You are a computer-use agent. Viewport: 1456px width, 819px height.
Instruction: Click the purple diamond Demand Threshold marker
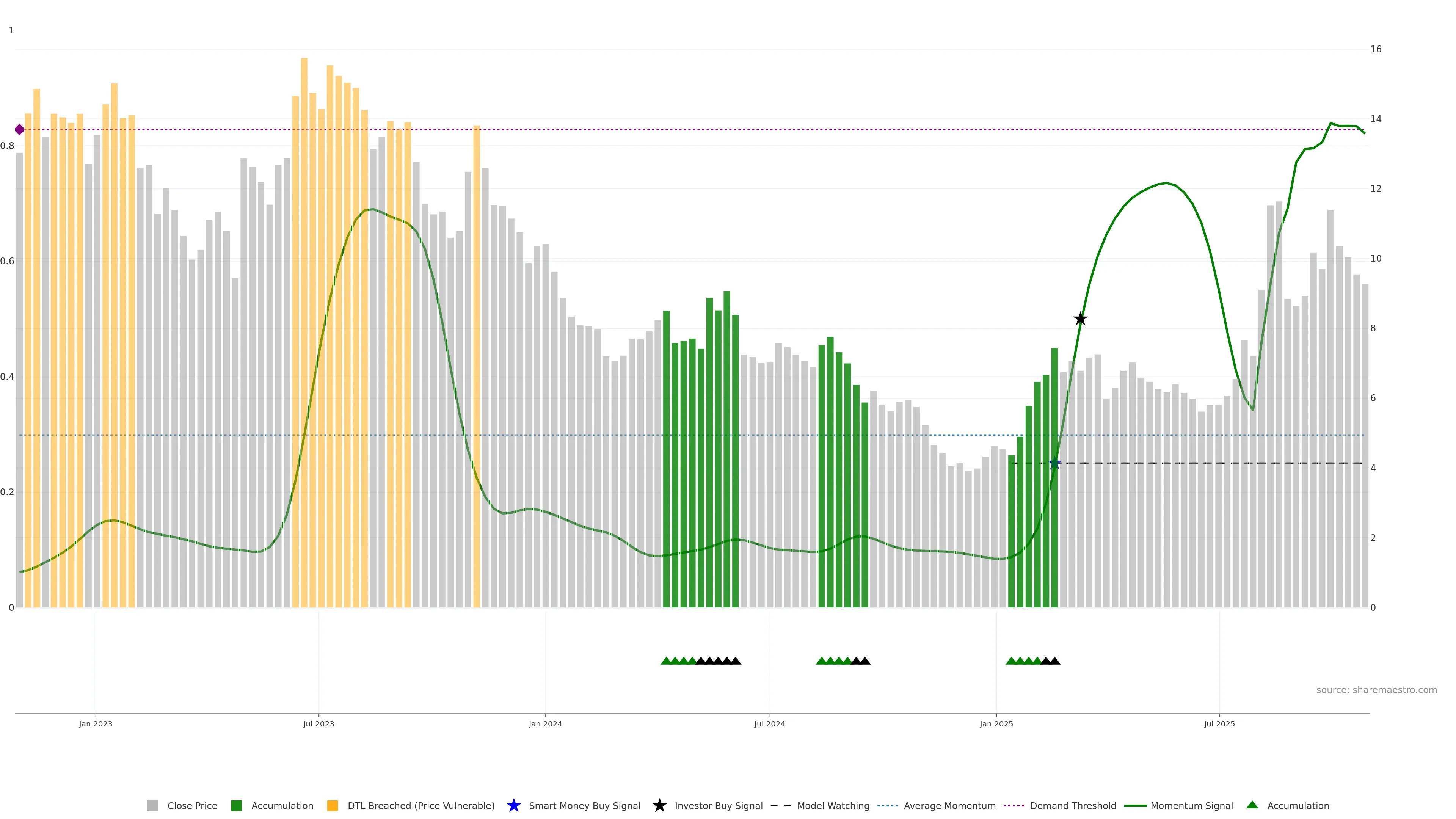coord(20,129)
